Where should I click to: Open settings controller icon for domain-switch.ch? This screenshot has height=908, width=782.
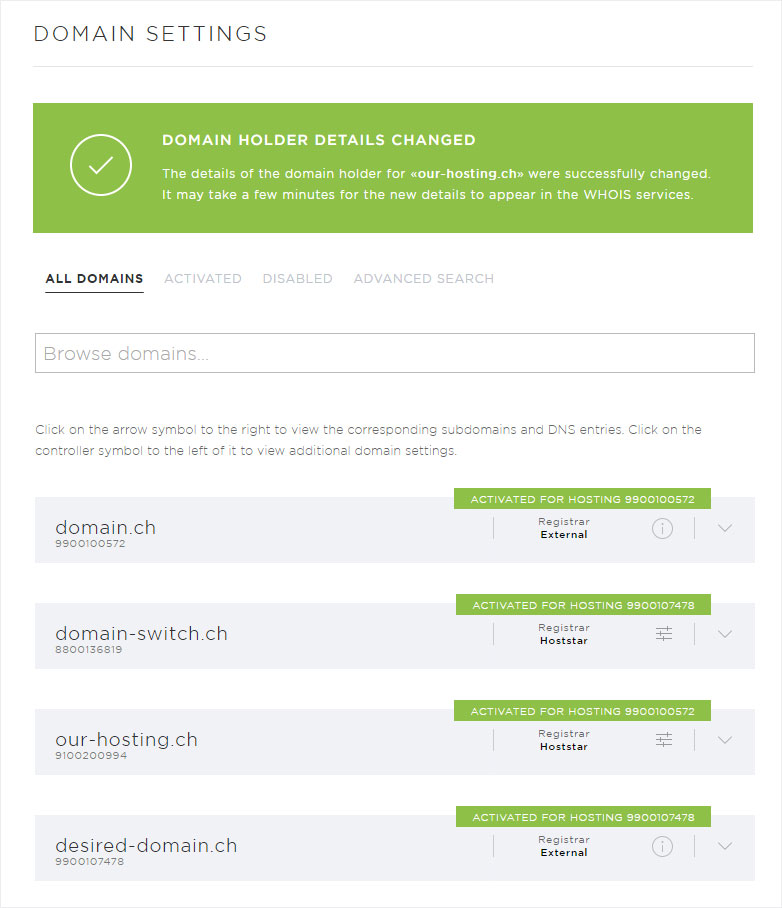(664, 634)
